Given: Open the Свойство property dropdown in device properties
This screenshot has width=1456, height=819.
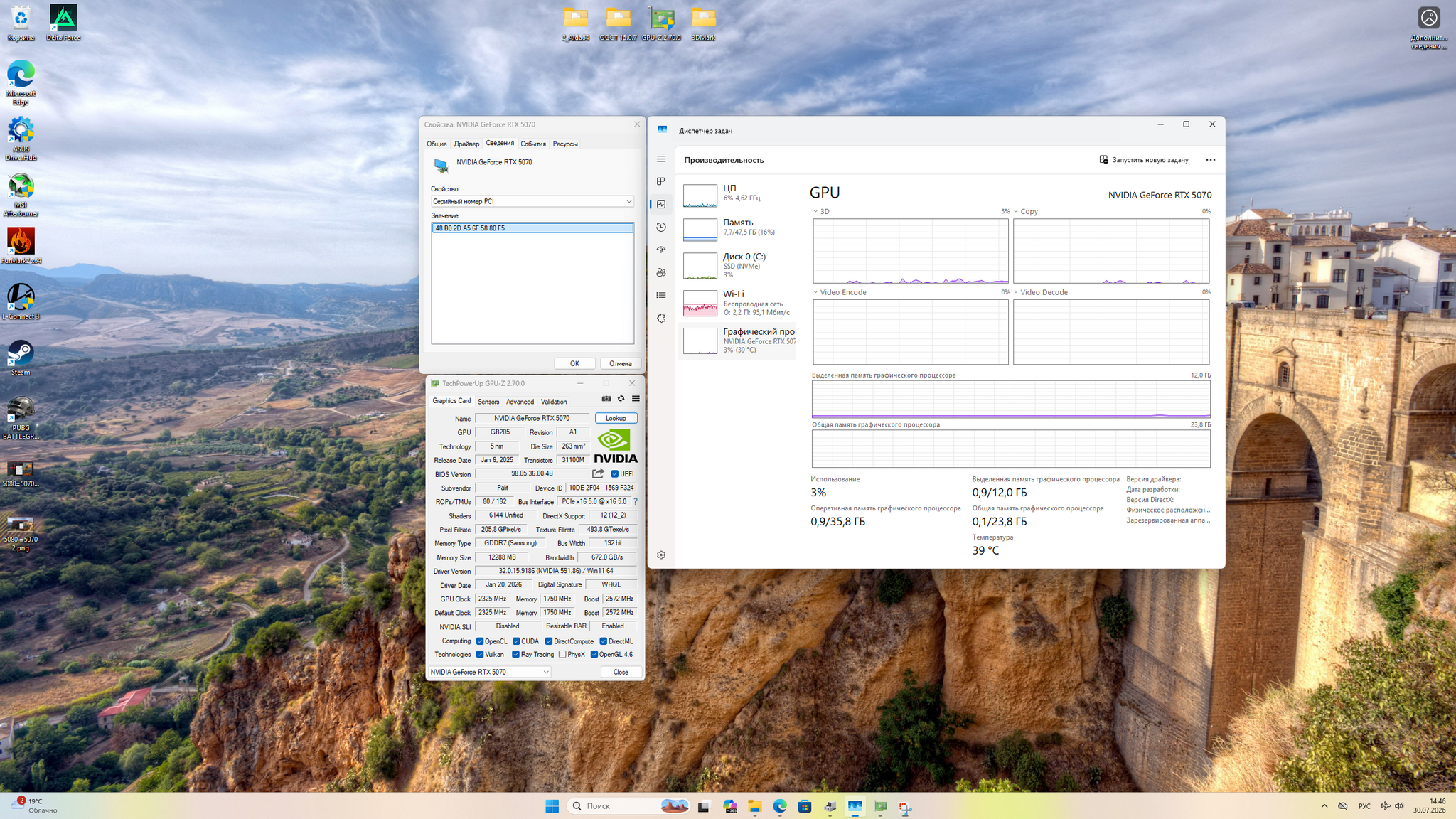Looking at the screenshot, I should (x=532, y=201).
